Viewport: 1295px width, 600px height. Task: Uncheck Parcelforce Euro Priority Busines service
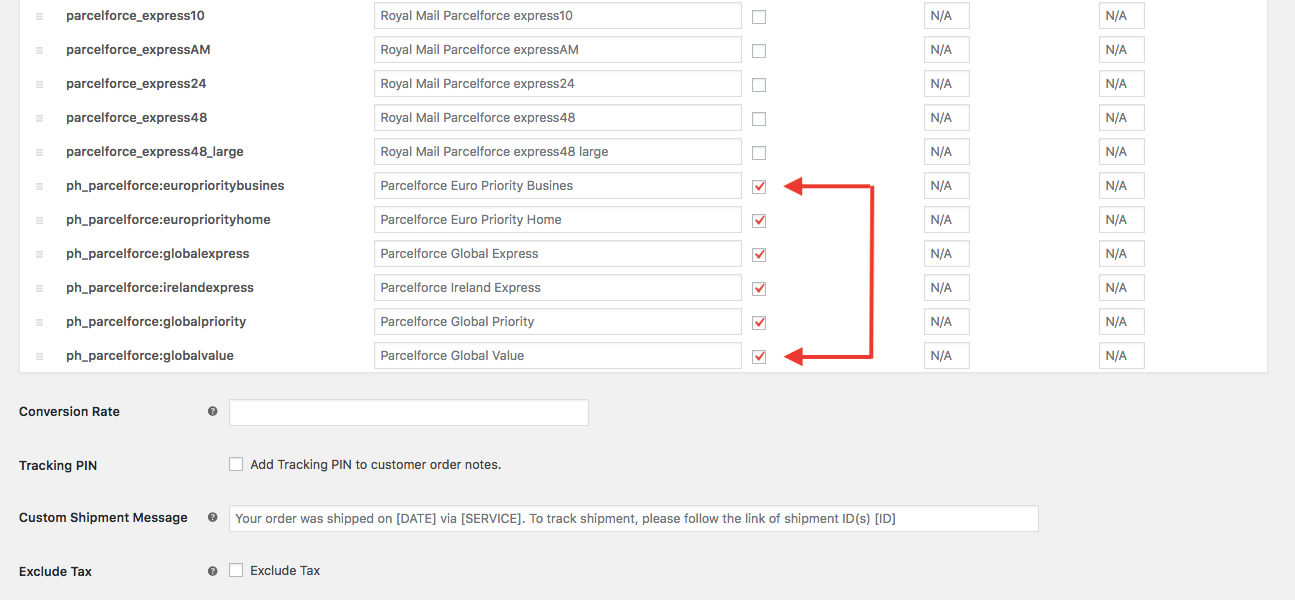pos(759,187)
